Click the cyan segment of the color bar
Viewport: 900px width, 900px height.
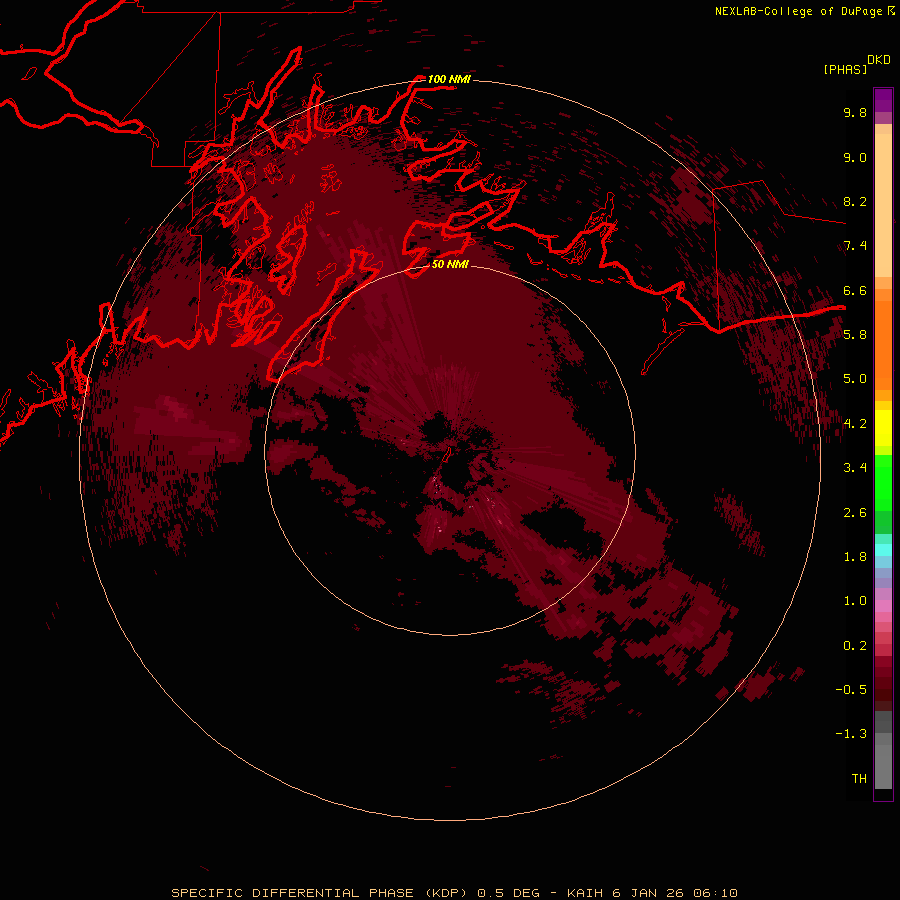point(883,549)
